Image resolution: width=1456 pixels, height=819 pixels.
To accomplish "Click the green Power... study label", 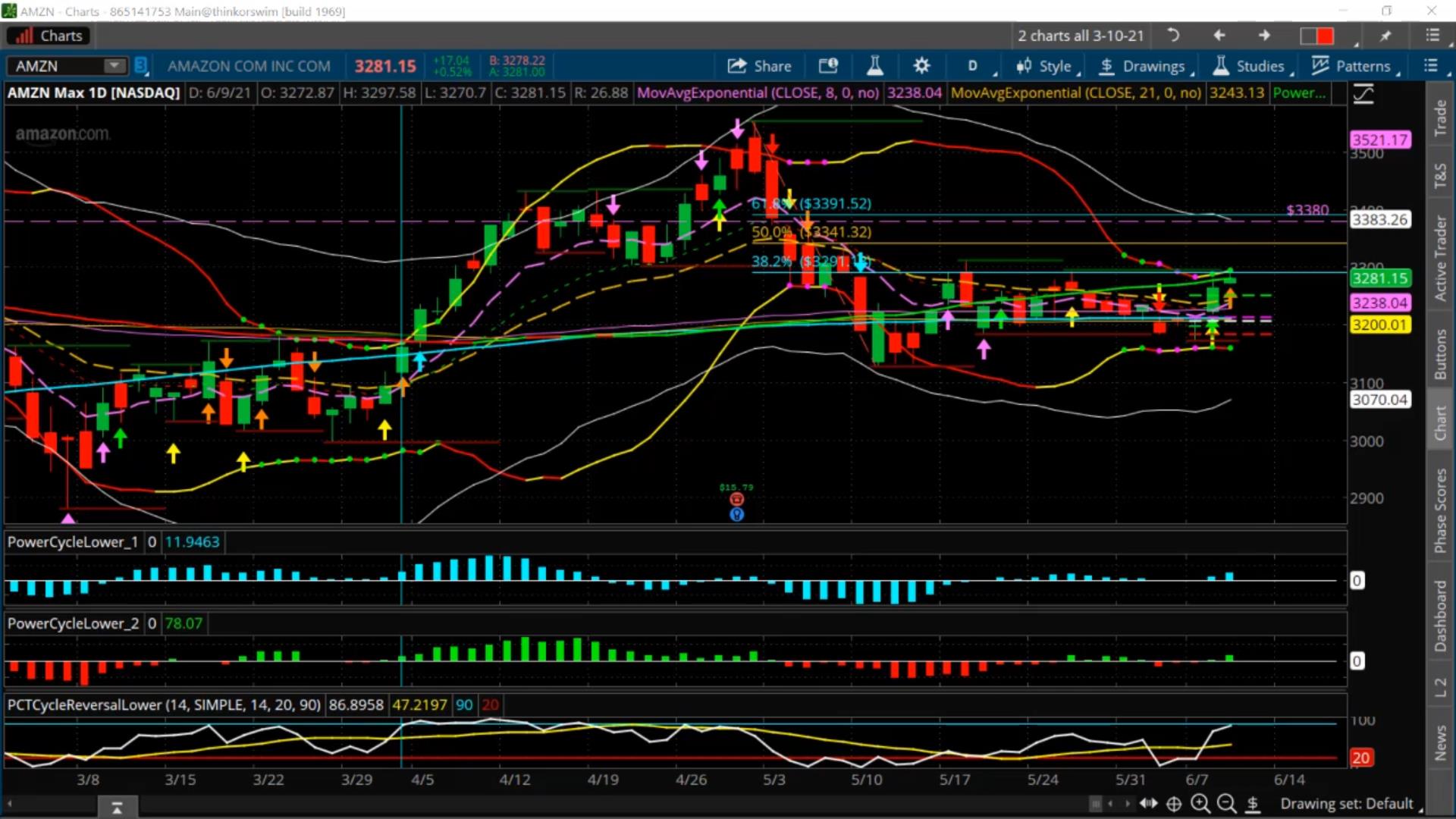I will pyautogui.click(x=1299, y=93).
